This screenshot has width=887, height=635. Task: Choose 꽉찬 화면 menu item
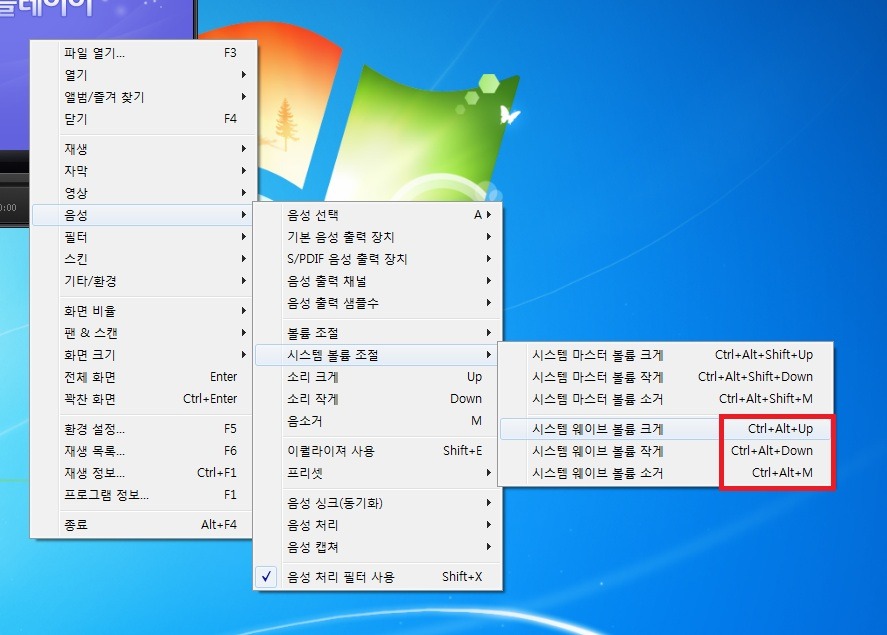[142, 399]
